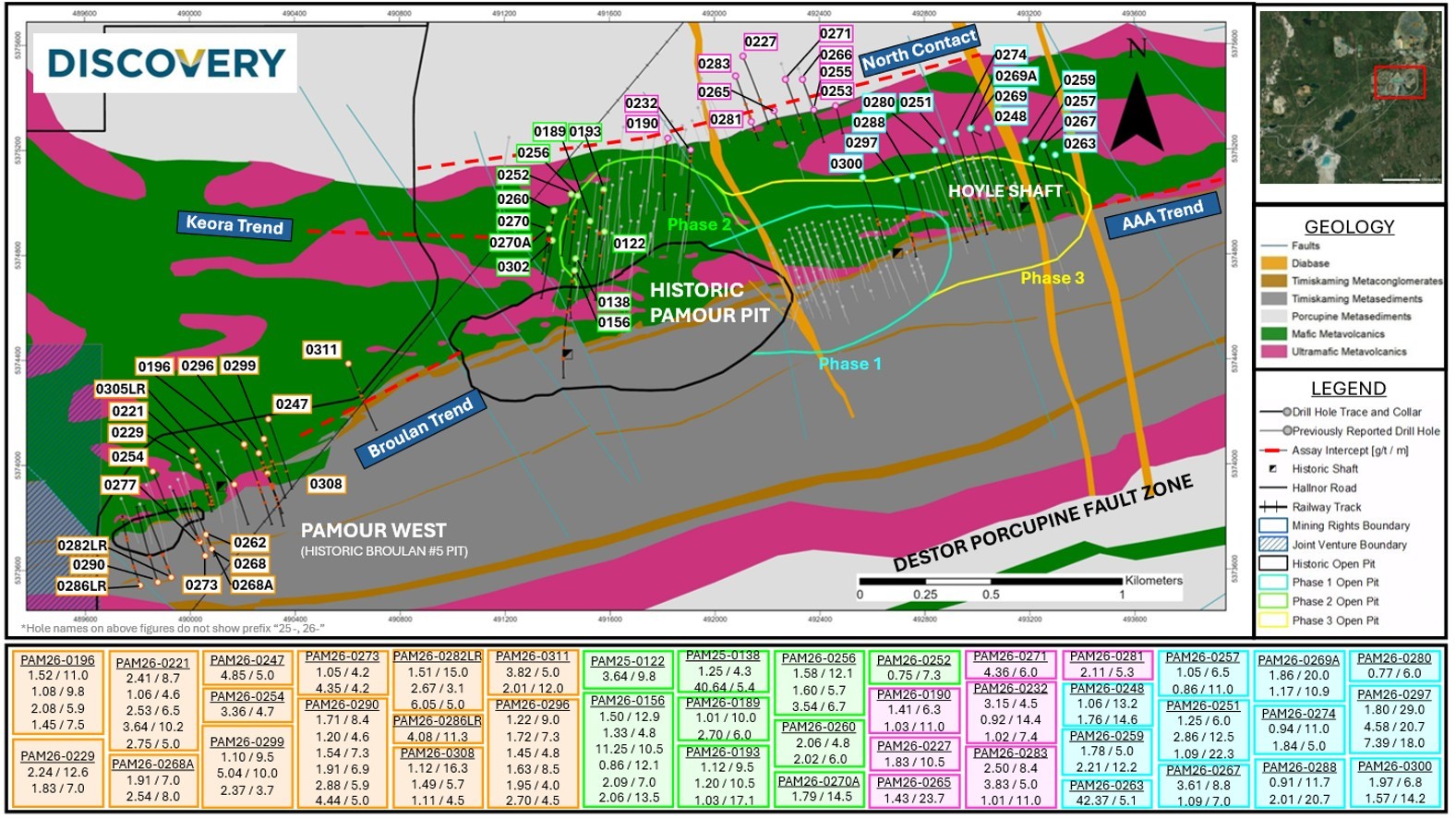Click the PAM26-0263 assay table header
This screenshot has height=819, width=1456.
point(1106,786)
